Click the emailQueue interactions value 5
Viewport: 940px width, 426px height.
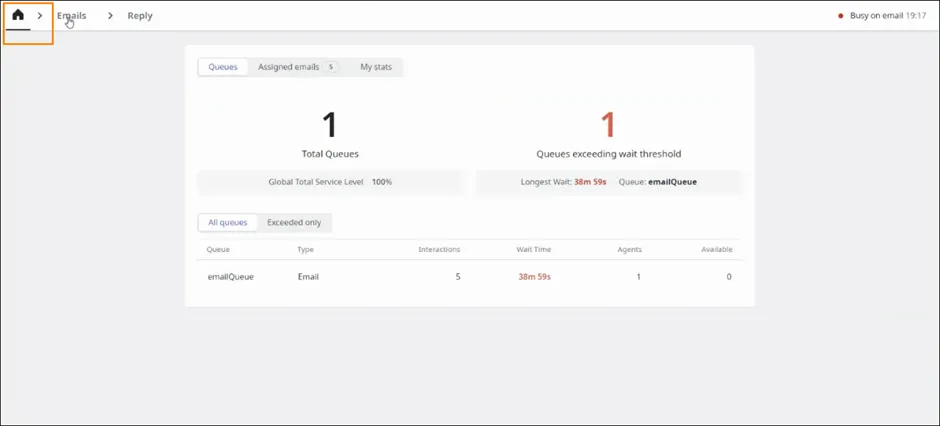(458, 277)
